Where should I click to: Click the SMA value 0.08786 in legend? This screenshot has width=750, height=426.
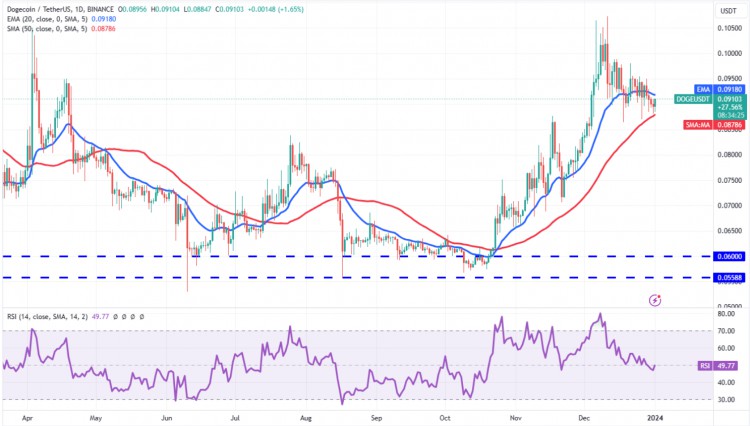(103, 29)
